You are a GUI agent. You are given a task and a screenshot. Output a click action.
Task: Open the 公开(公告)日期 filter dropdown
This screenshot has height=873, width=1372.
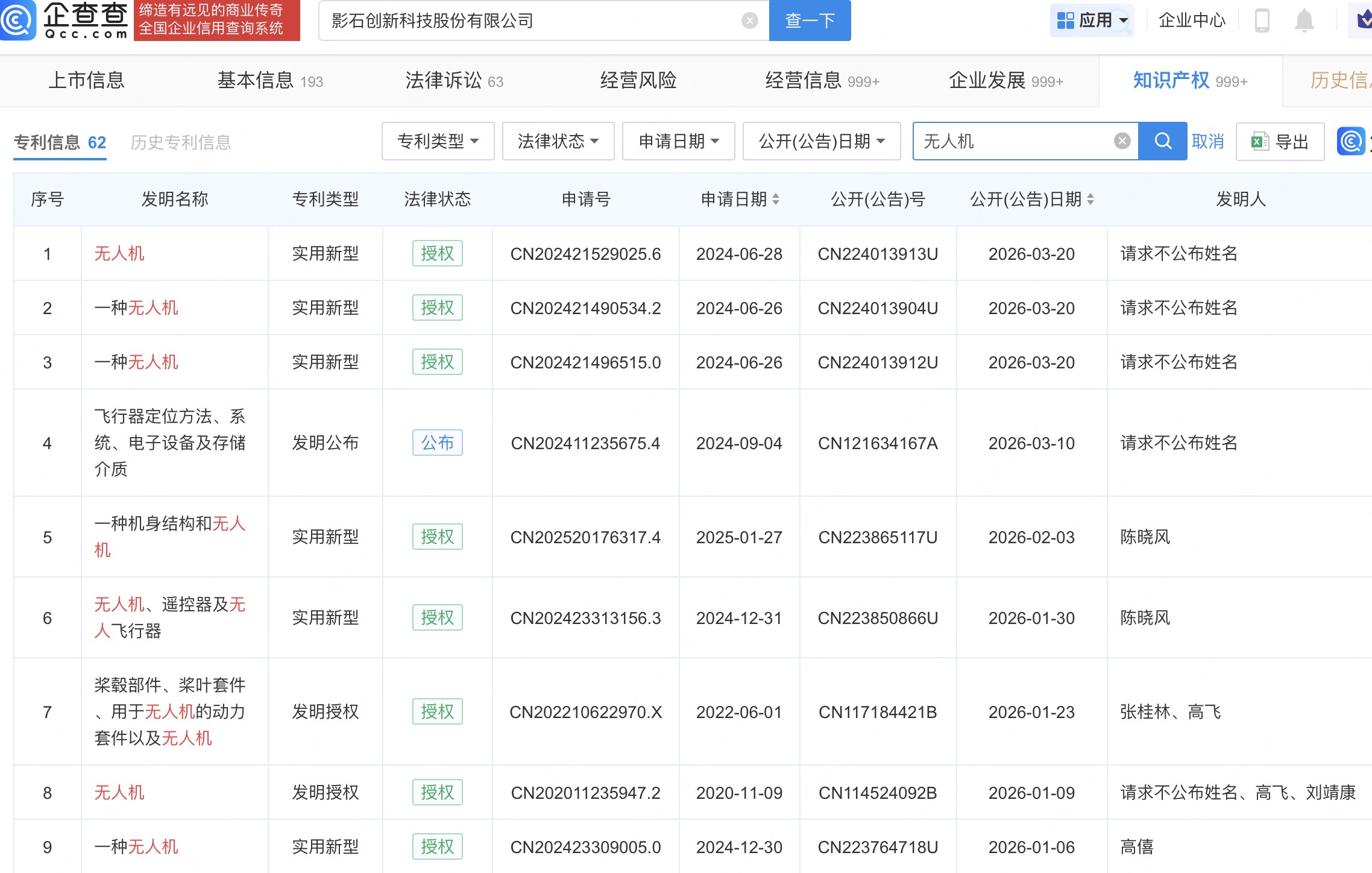tap(821, 142)
